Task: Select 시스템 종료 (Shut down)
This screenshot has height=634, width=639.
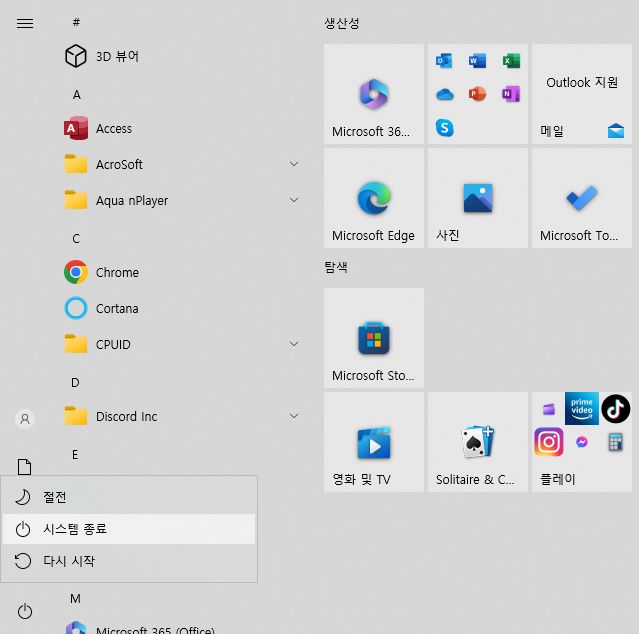Action: 129,529
